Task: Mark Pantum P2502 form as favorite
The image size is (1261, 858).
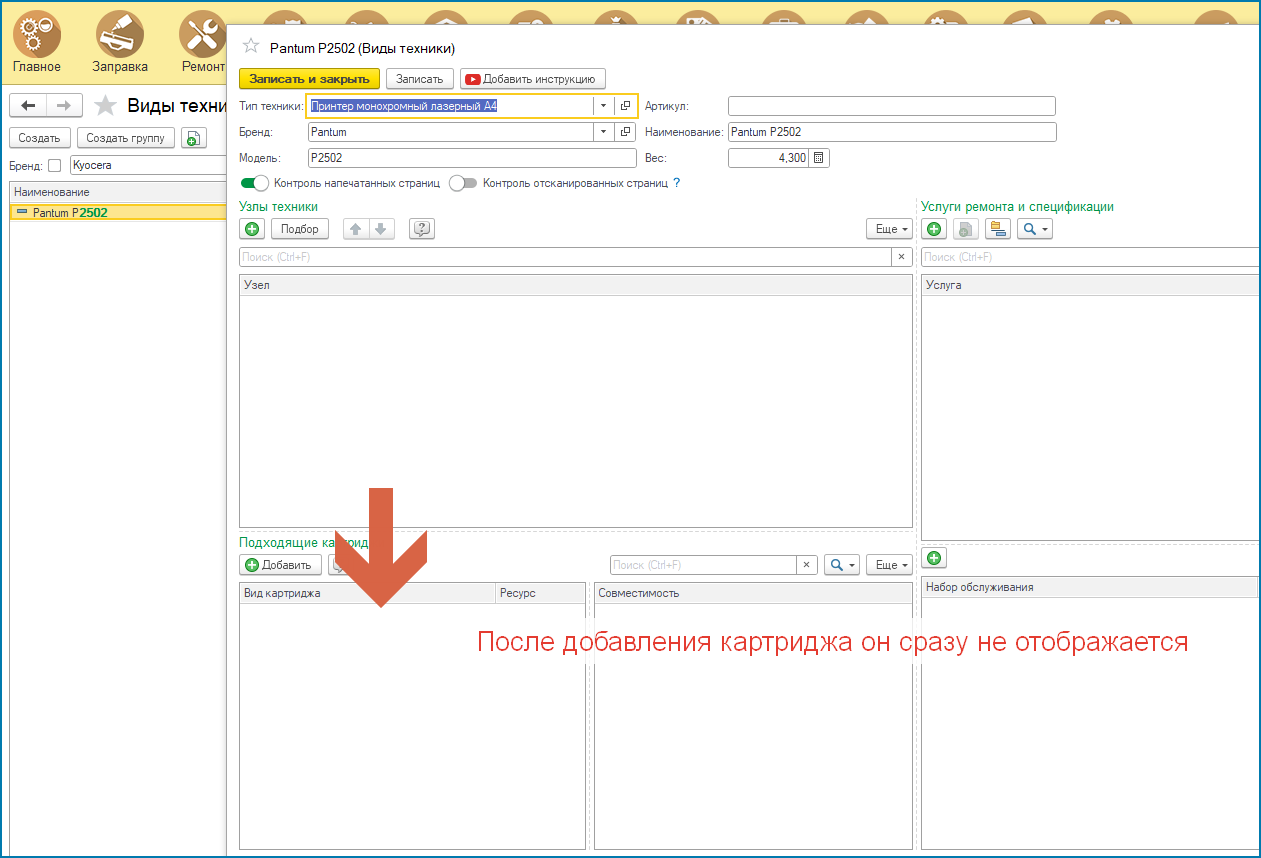Action: [251, 46]
